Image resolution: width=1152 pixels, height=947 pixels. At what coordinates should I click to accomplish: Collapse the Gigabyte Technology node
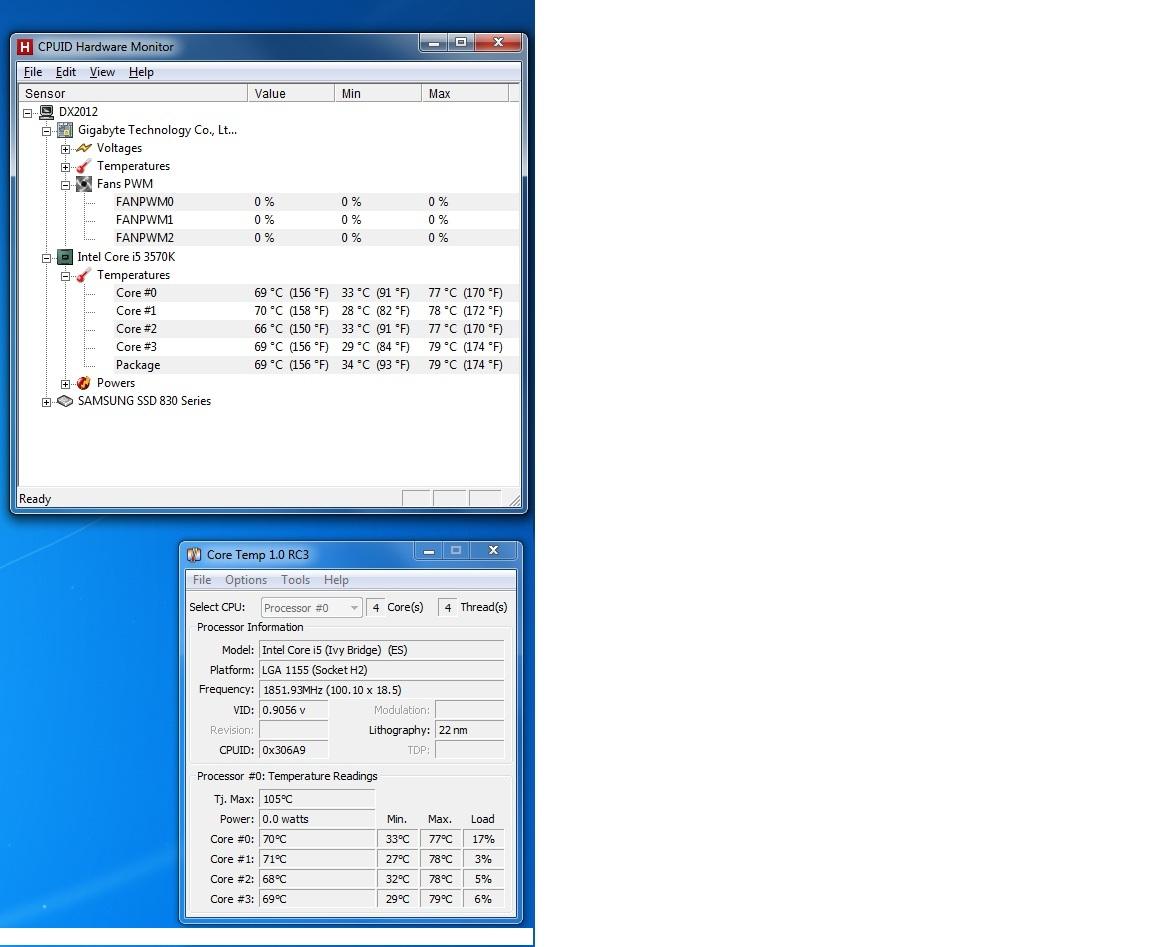click(46, 132)
